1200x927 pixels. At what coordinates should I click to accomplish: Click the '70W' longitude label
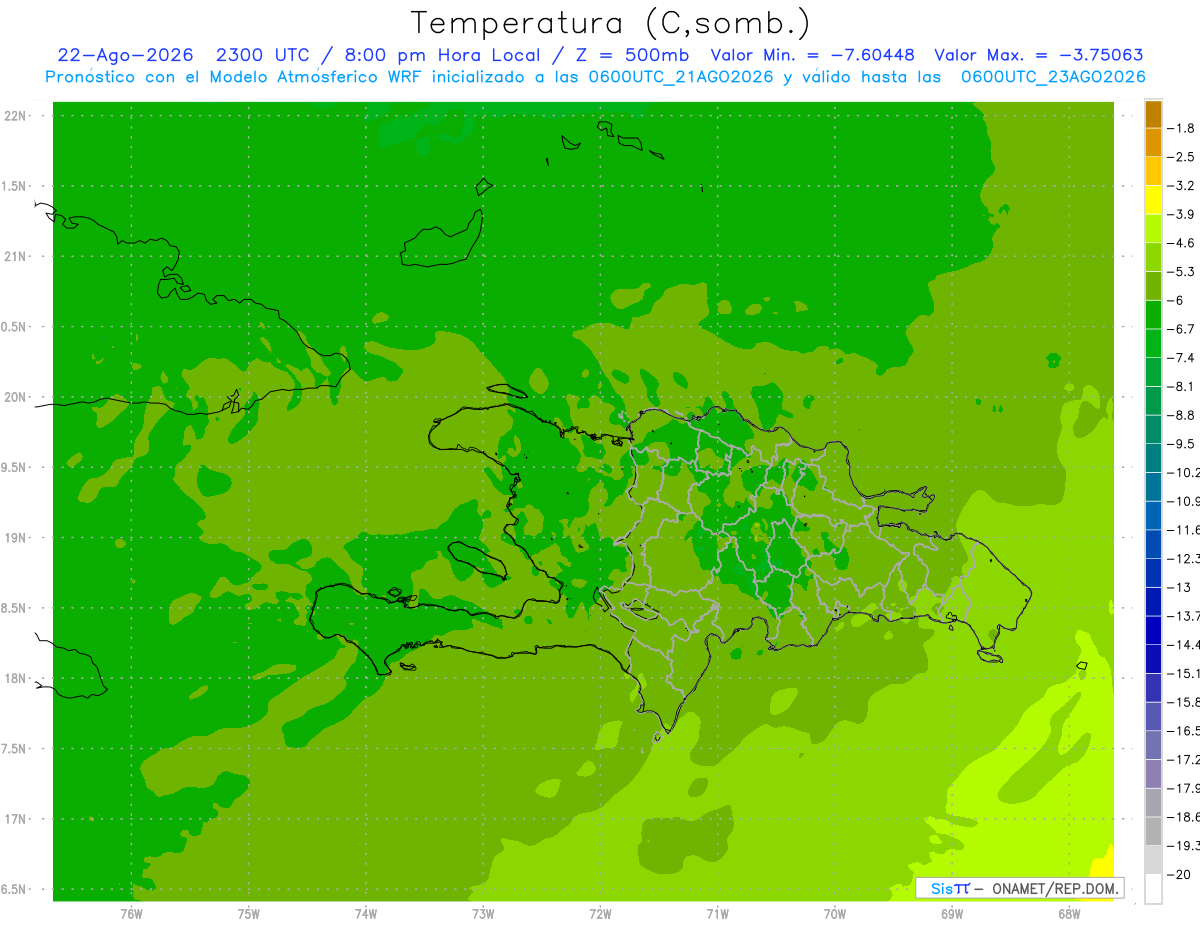(835, 913)
